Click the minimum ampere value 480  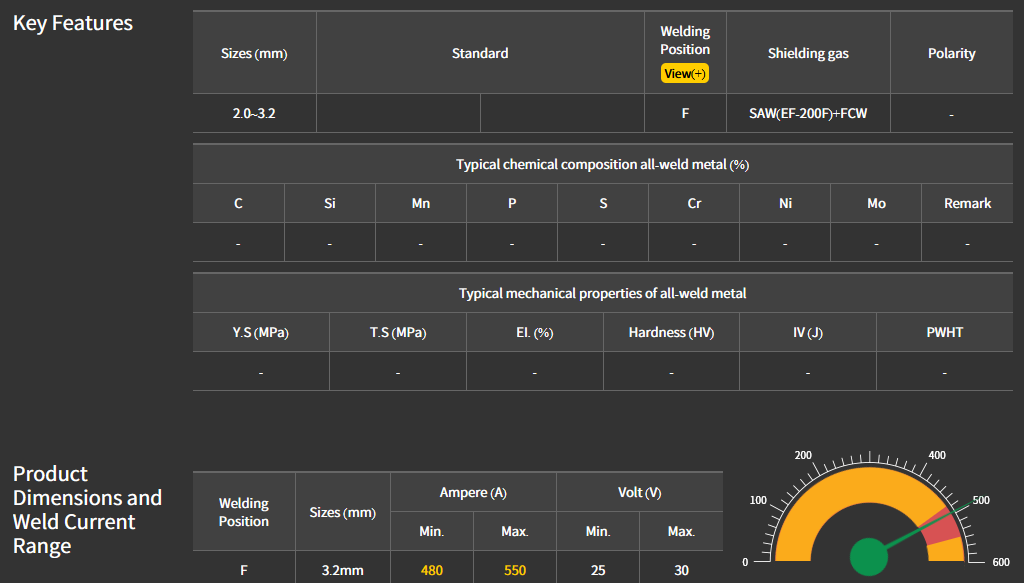click(x=432, y=571)
